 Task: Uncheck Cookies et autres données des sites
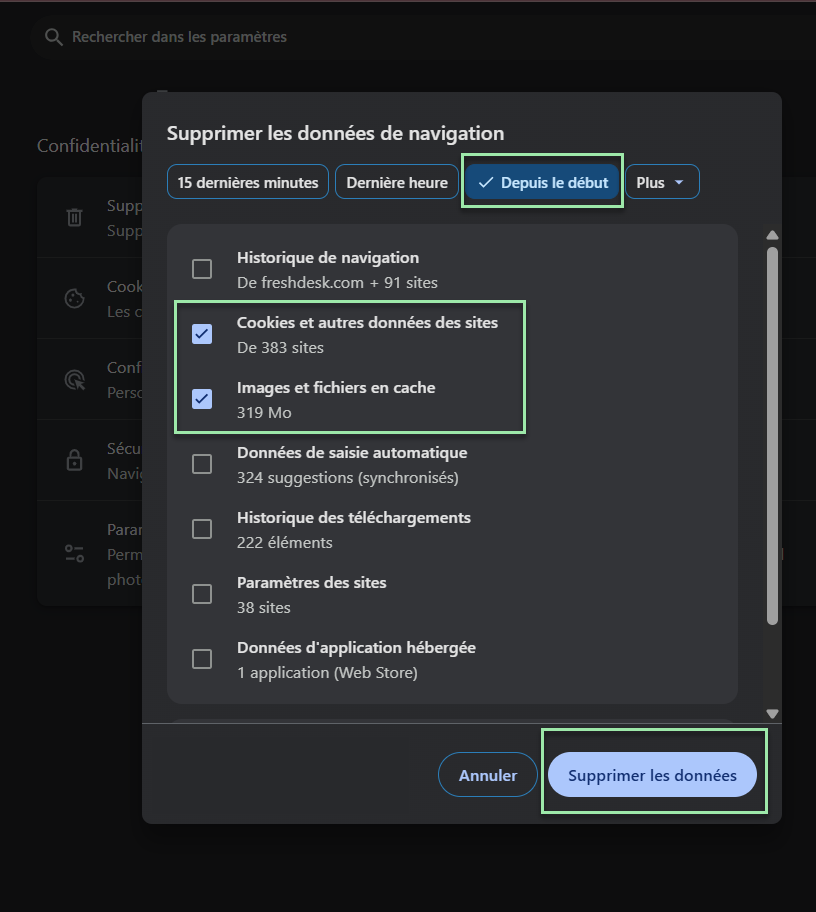202,334
